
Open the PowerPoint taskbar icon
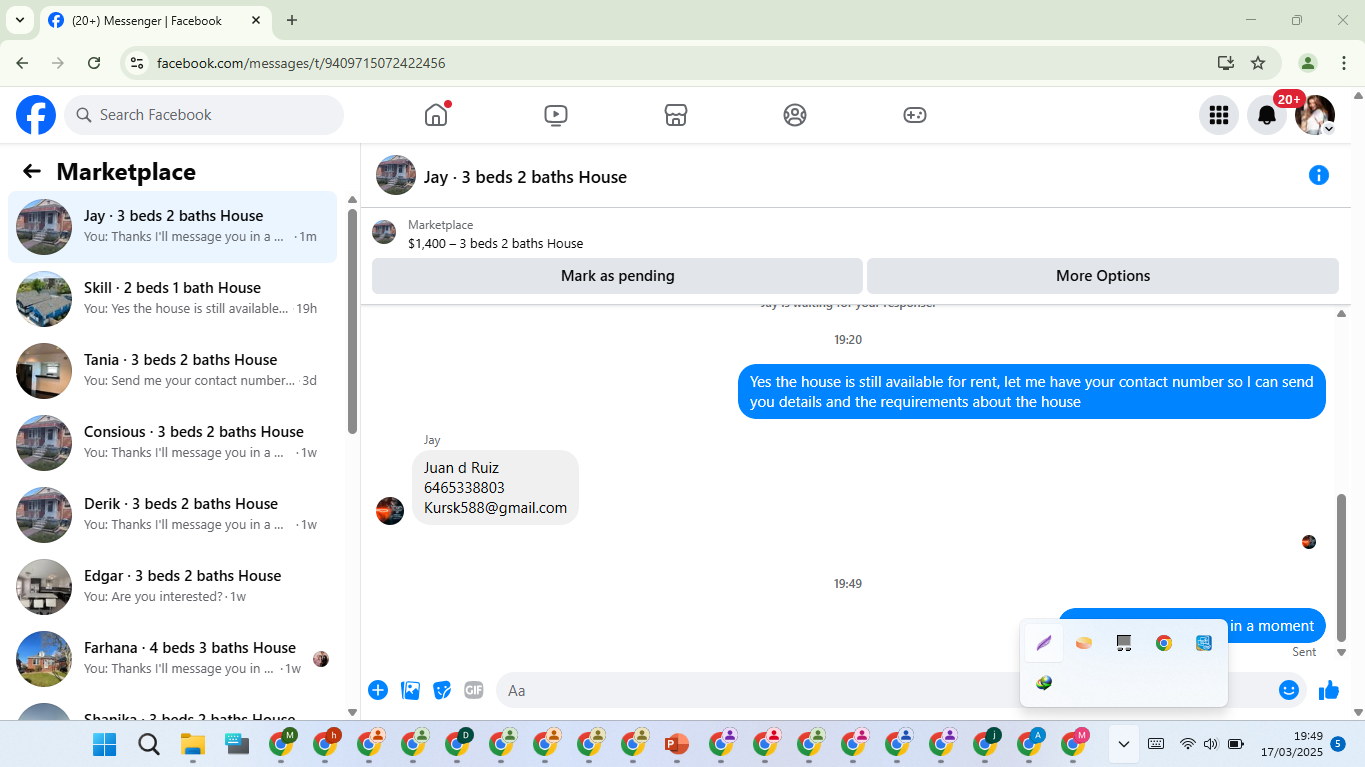[677, 744]
